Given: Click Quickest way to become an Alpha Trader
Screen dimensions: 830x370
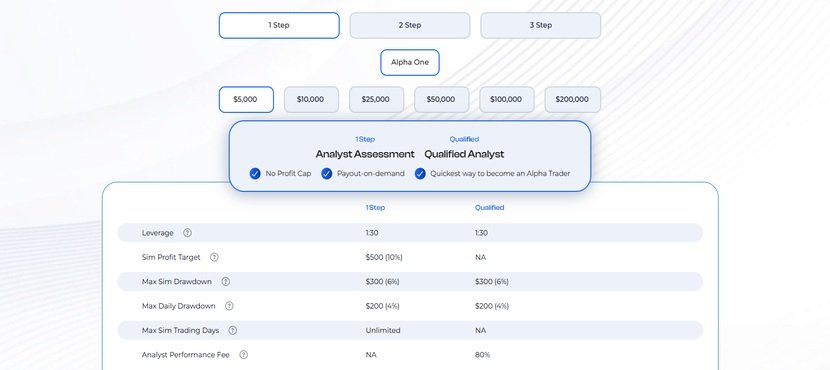Looking at the screenshot, I should [500, 174].
